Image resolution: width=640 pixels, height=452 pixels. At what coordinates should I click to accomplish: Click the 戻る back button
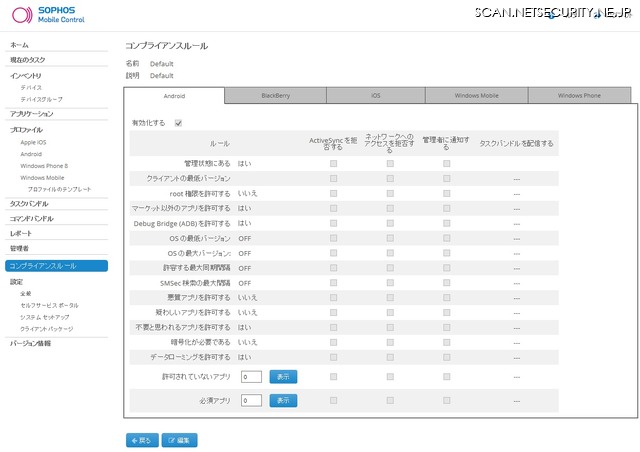pyautogui.click(x=141, y=440)
